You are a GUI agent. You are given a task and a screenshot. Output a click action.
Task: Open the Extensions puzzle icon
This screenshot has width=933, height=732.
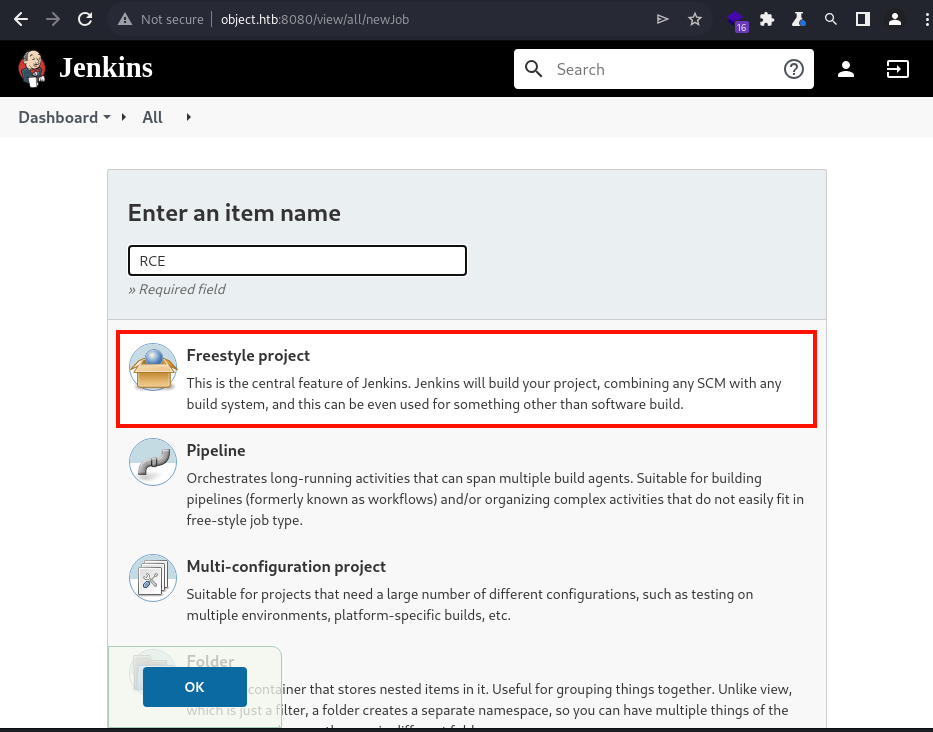(x=767, y=20)
